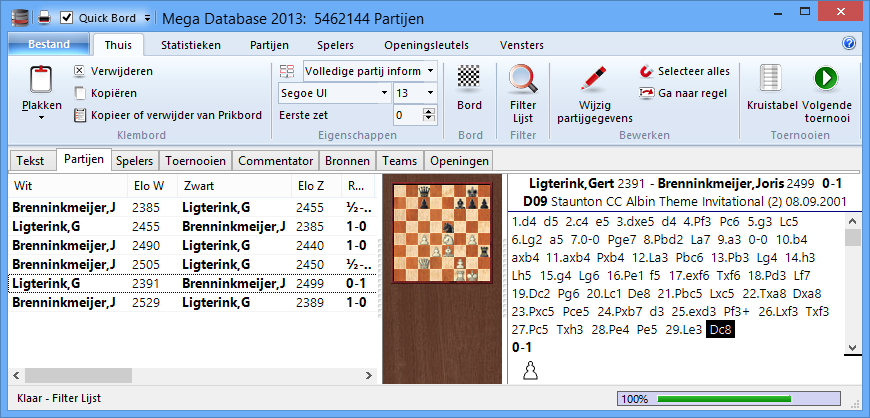Open the Vensters ribbon tab
The width and height of the screenshot is (870, 418).
tap(522, 45)
